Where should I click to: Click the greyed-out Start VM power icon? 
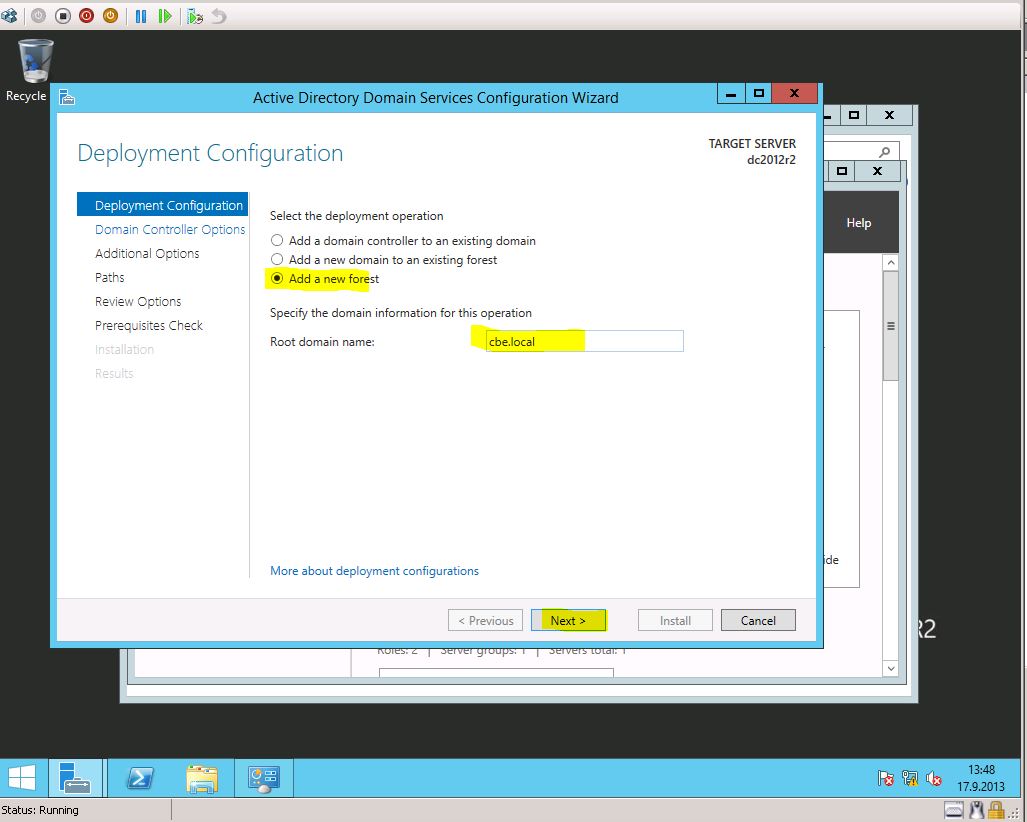(39, 16)
